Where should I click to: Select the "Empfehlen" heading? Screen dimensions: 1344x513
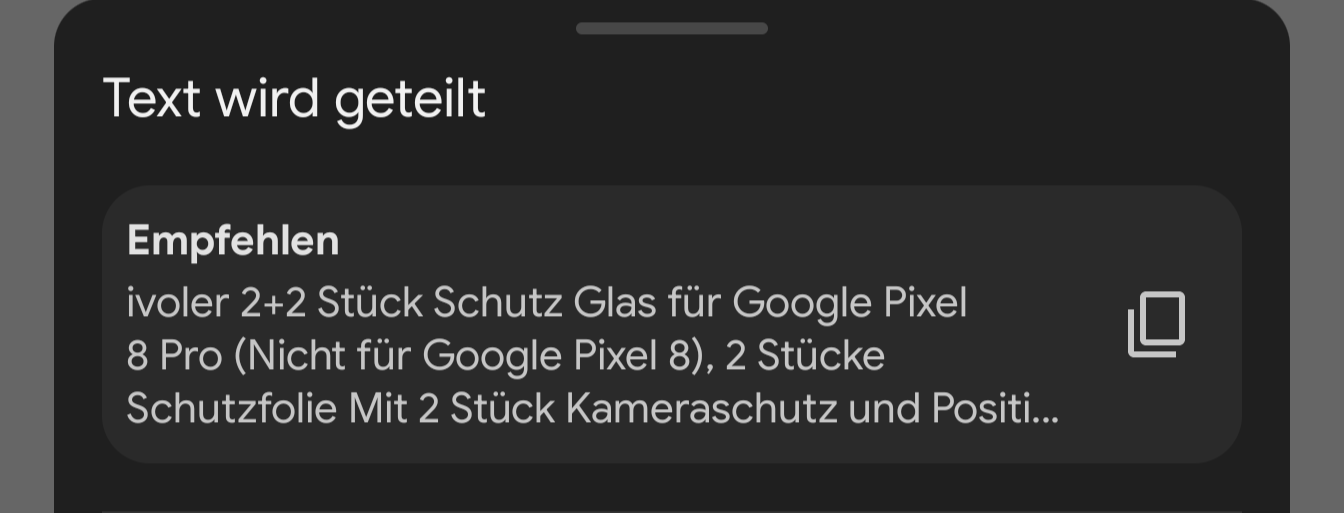233,241
